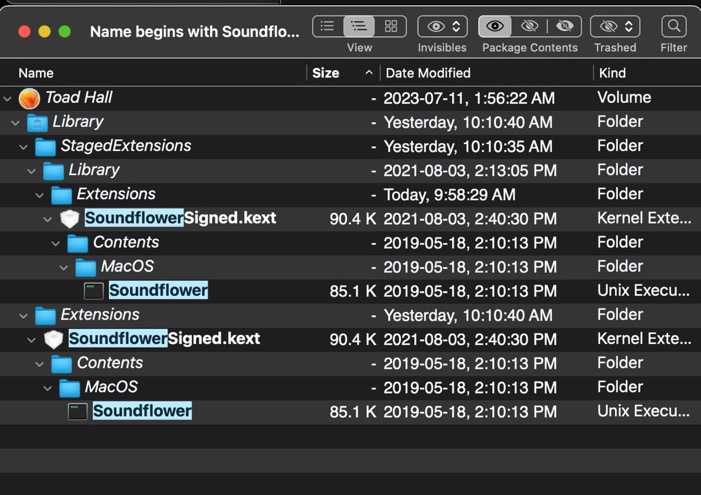This screenshot has height=495, width=701.
Task: Collapse the last MacOS folder
Action: (48, 388)
